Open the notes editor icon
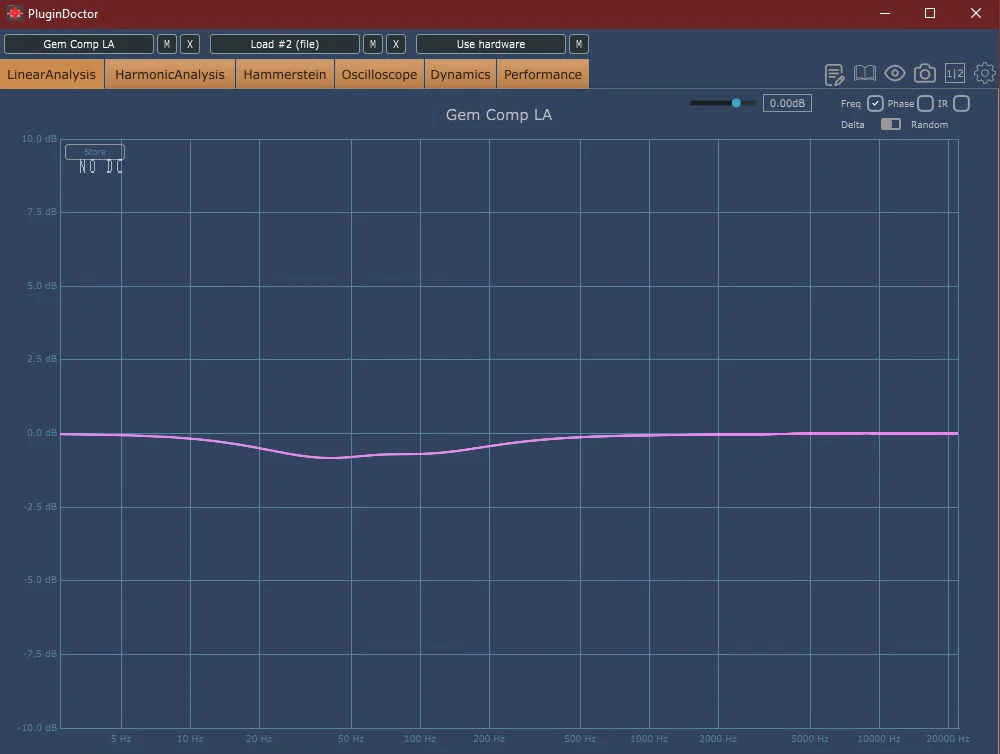The height and width of the screenshot is (754, 1000). coord(834,74)
